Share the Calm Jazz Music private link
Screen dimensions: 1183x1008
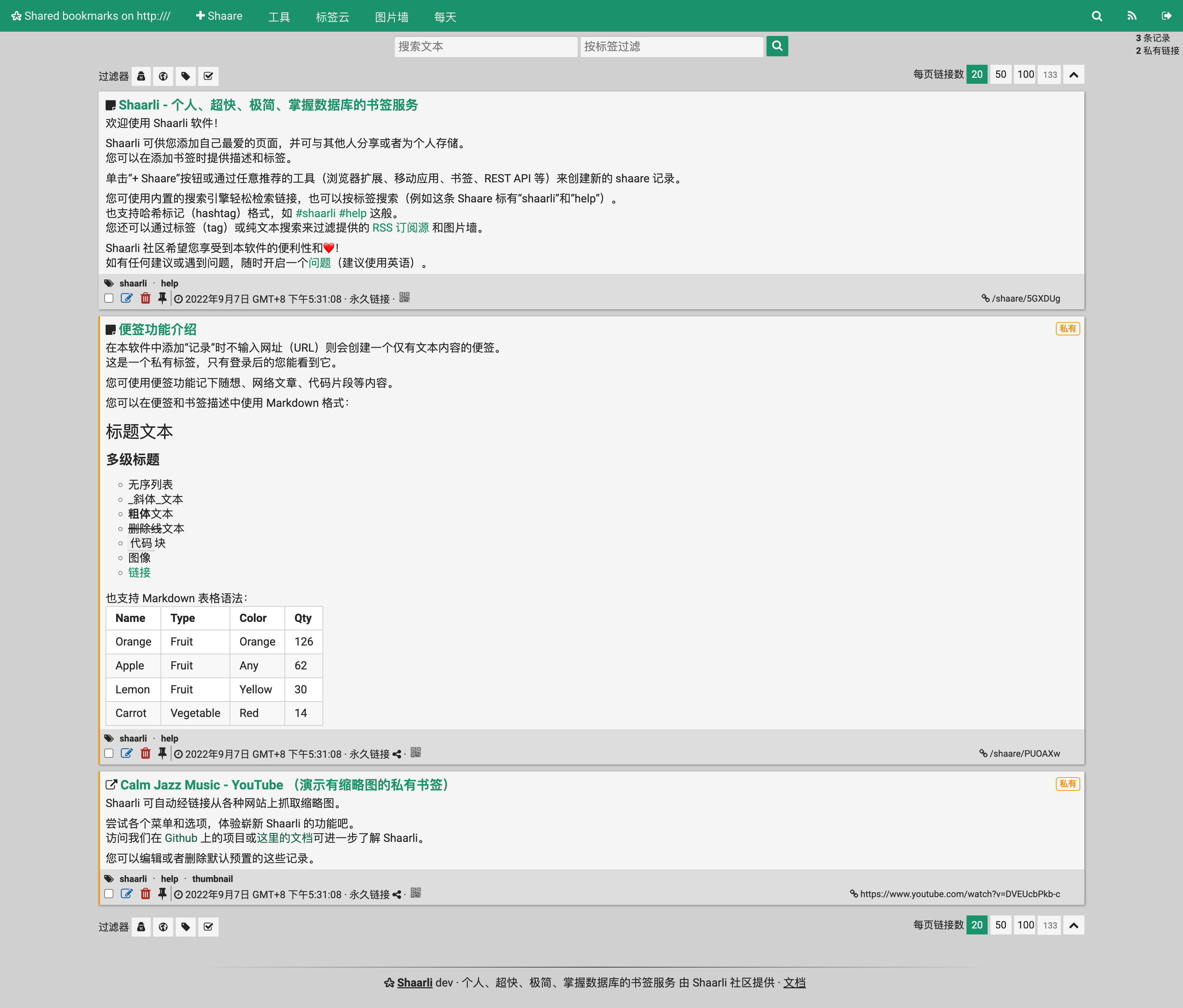397,894
